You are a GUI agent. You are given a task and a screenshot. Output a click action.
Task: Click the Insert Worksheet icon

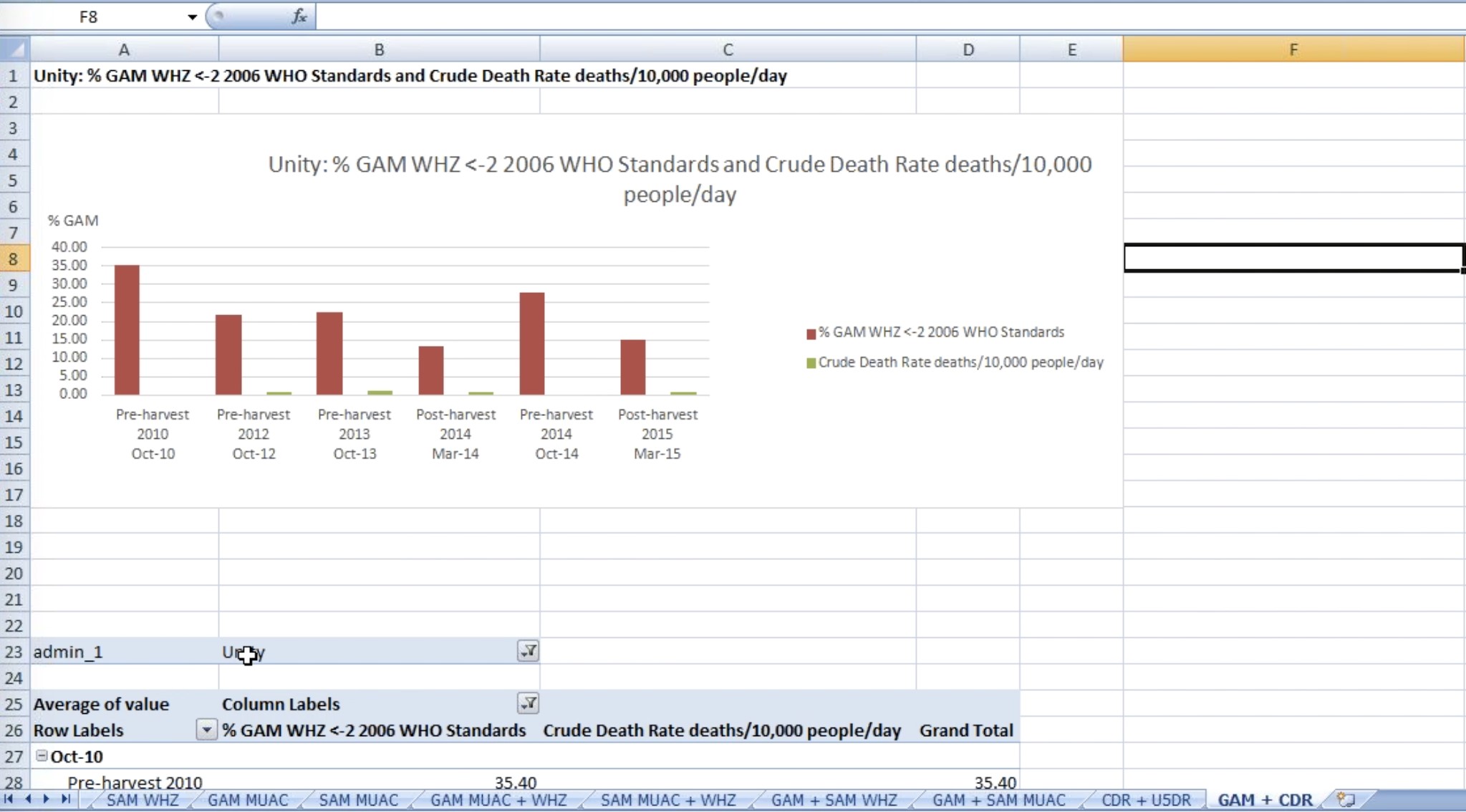(x=1346, y=799)
